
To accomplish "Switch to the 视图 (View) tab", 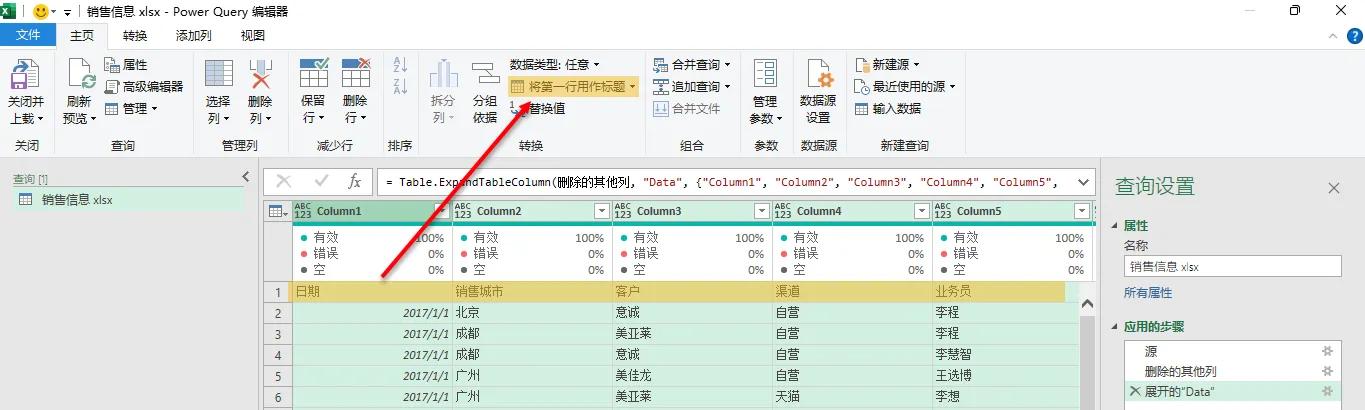I will 253,35.
